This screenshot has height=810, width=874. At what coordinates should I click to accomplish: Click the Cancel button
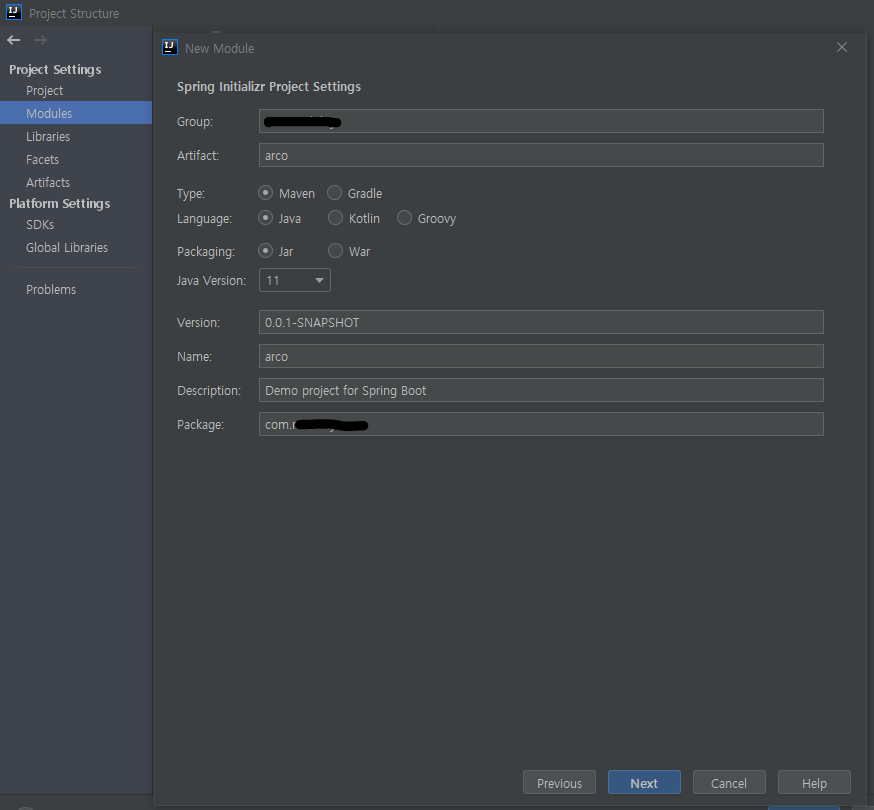(x=729, y=783)
